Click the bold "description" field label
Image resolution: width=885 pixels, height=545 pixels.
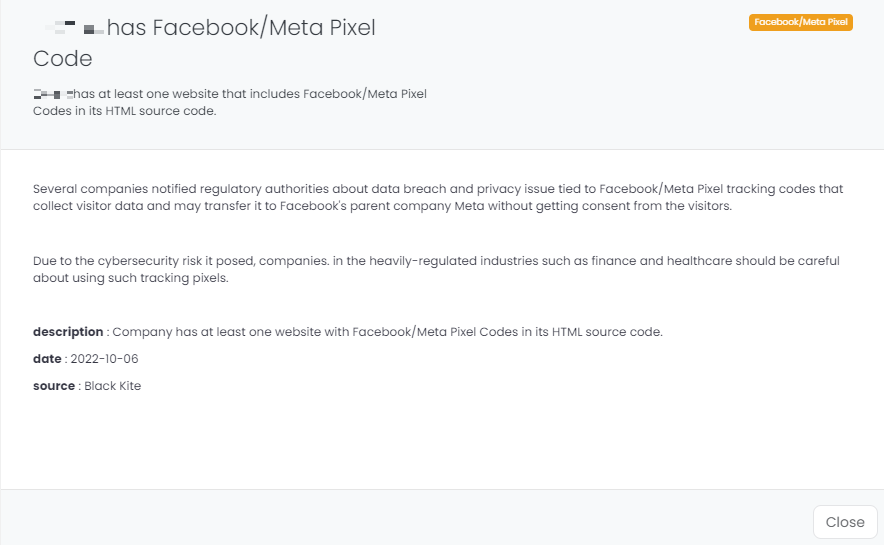(68, 332)
